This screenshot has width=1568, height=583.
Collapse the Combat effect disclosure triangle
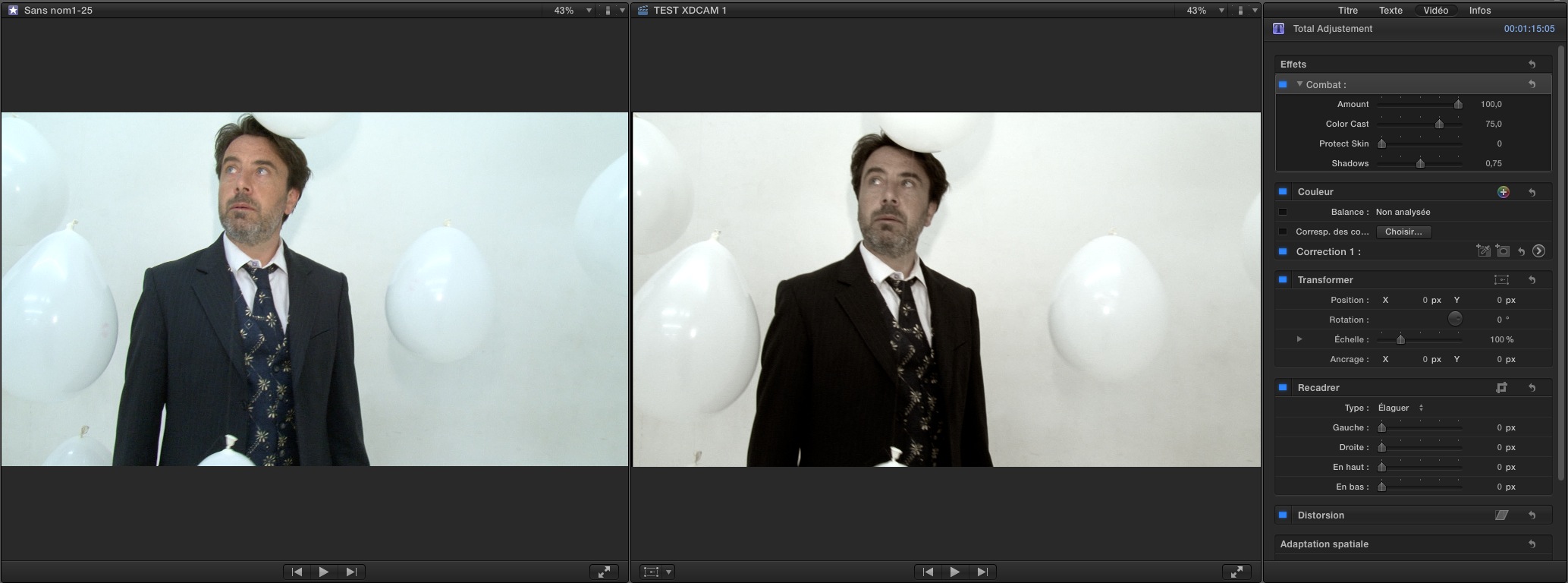point(1299,84)
